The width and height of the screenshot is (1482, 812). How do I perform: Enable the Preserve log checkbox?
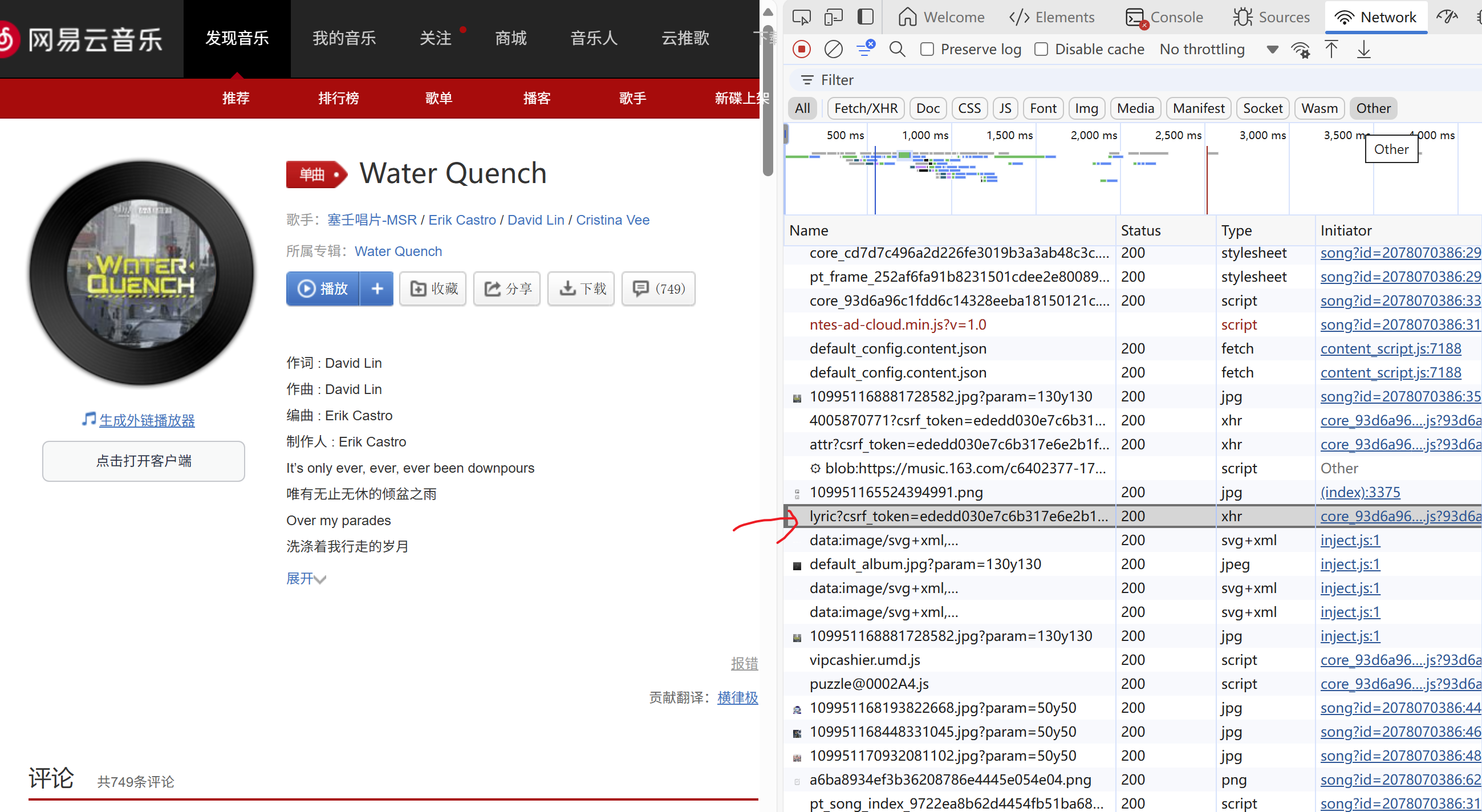tap(927, 50)
